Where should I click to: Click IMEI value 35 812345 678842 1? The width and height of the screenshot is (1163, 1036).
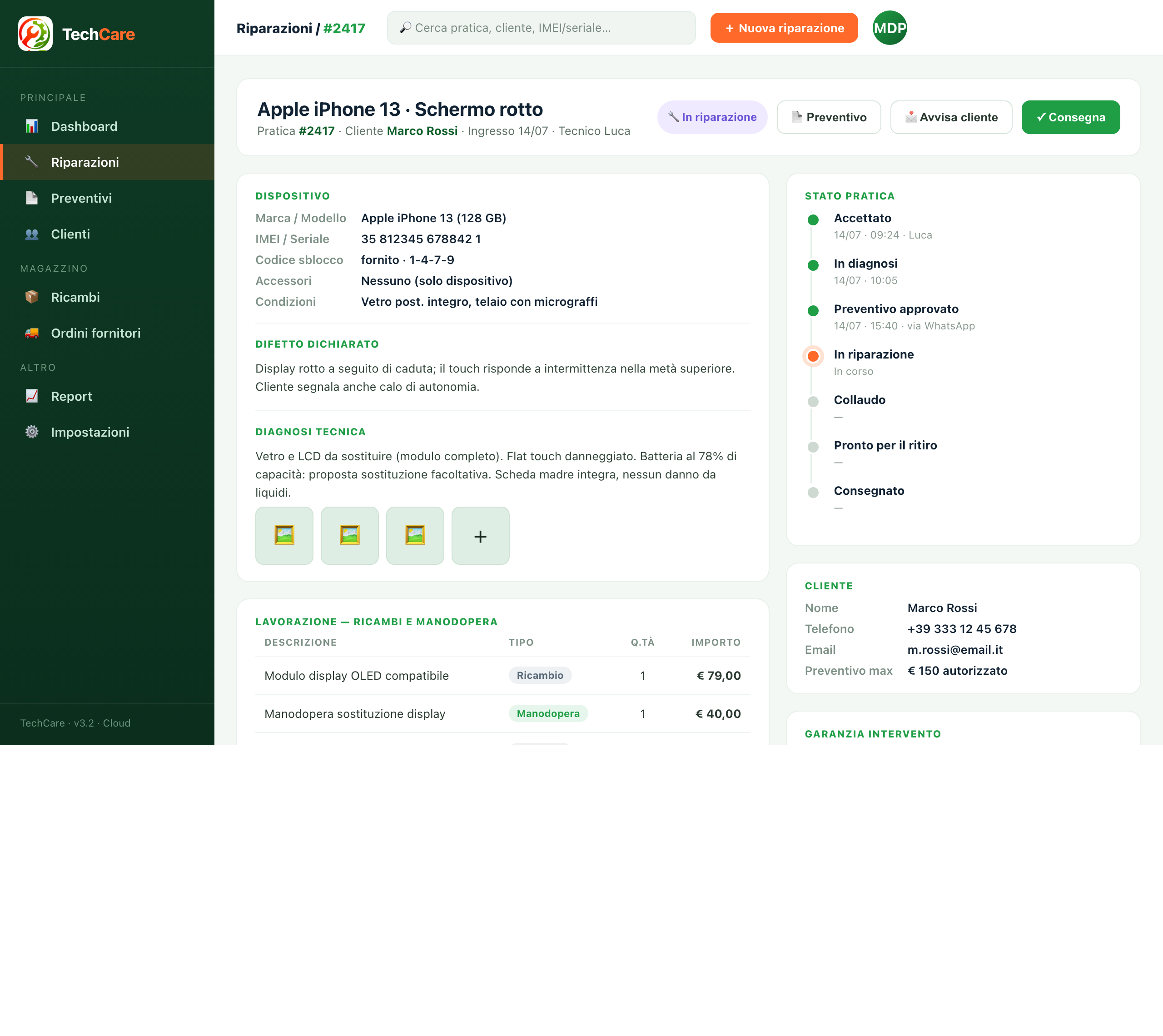(421, 239)
